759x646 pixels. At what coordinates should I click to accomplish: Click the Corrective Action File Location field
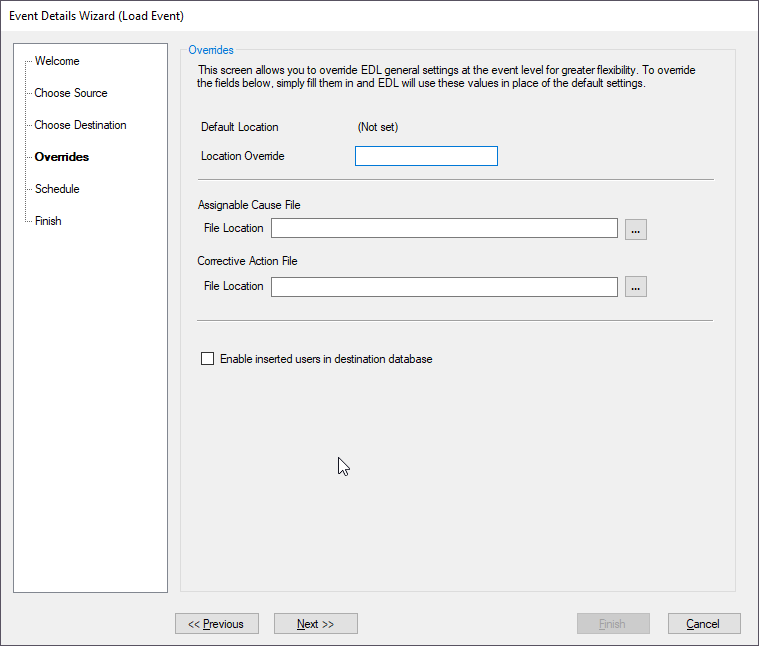coord(444,287)
